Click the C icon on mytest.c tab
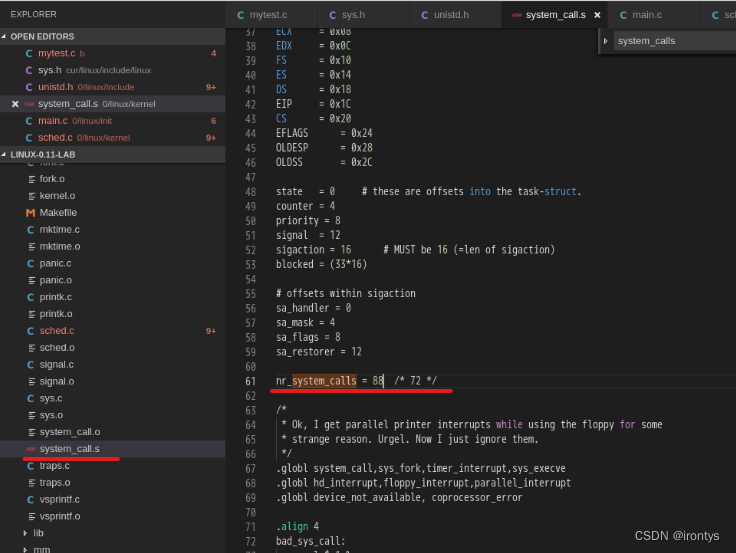Image resolution: width=736 pixels, height=553 pixels. 240,15
